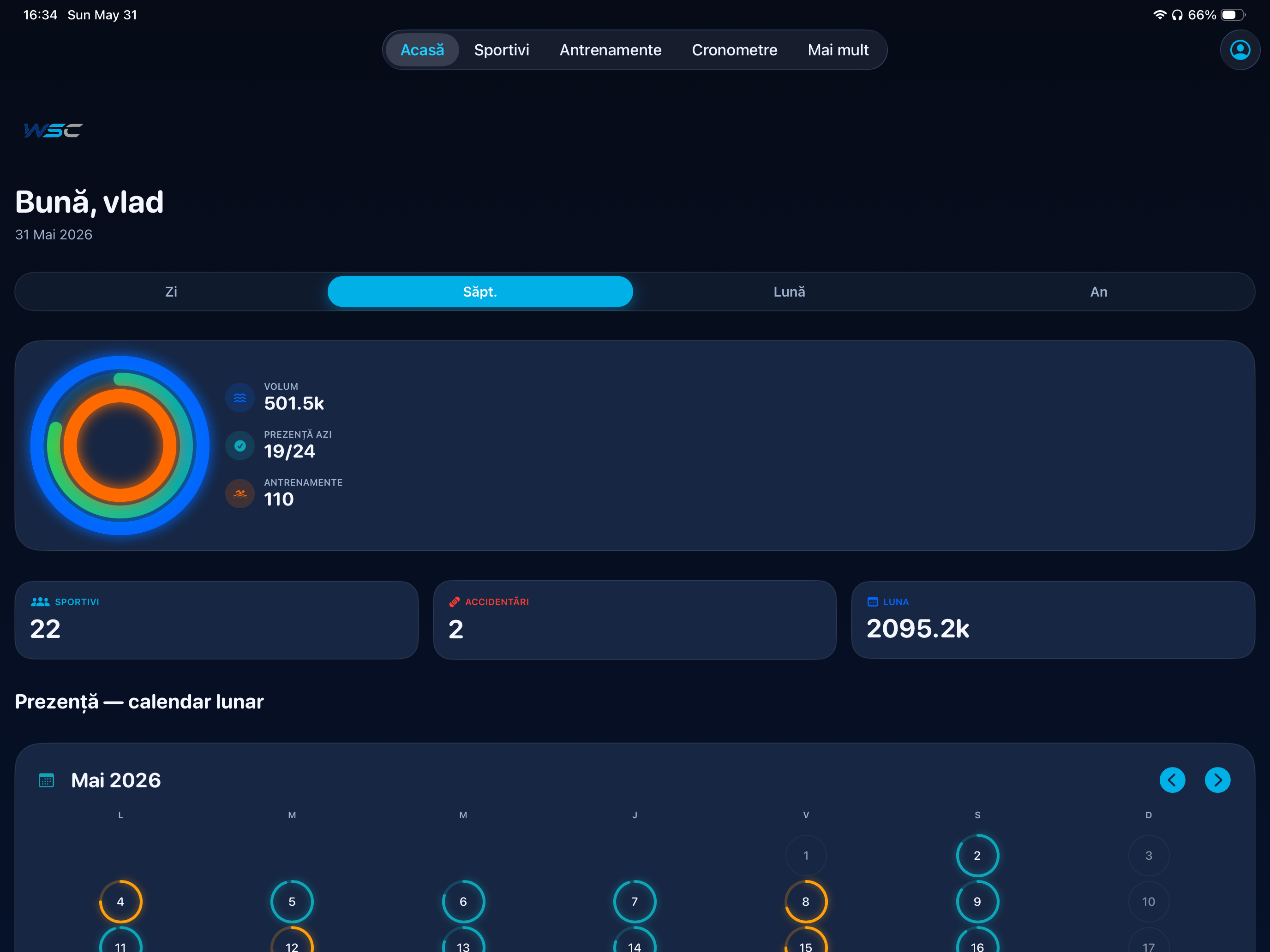Click the 19/24 attendance value

click(x=289, y=452)
